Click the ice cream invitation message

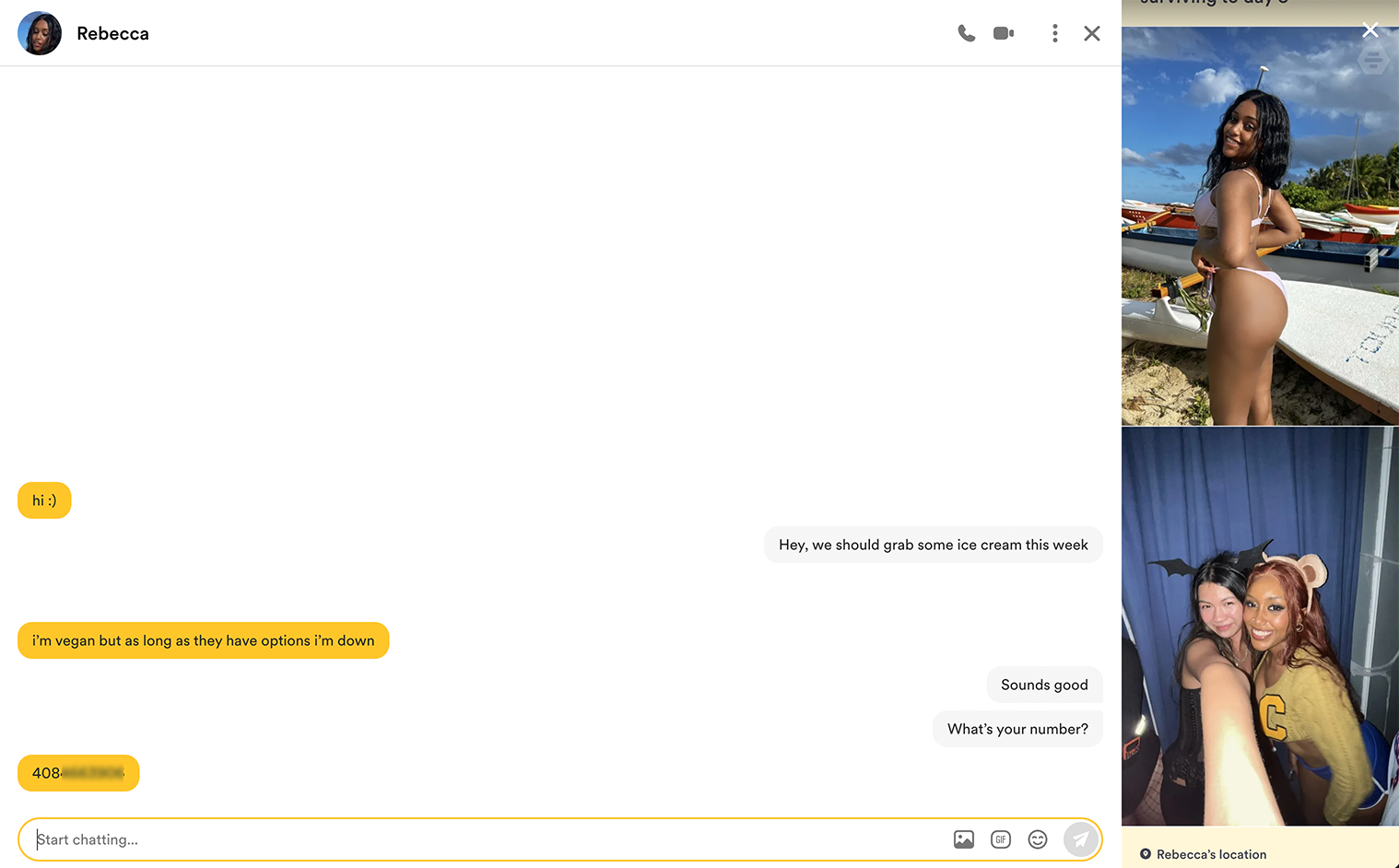pos(933,545)
